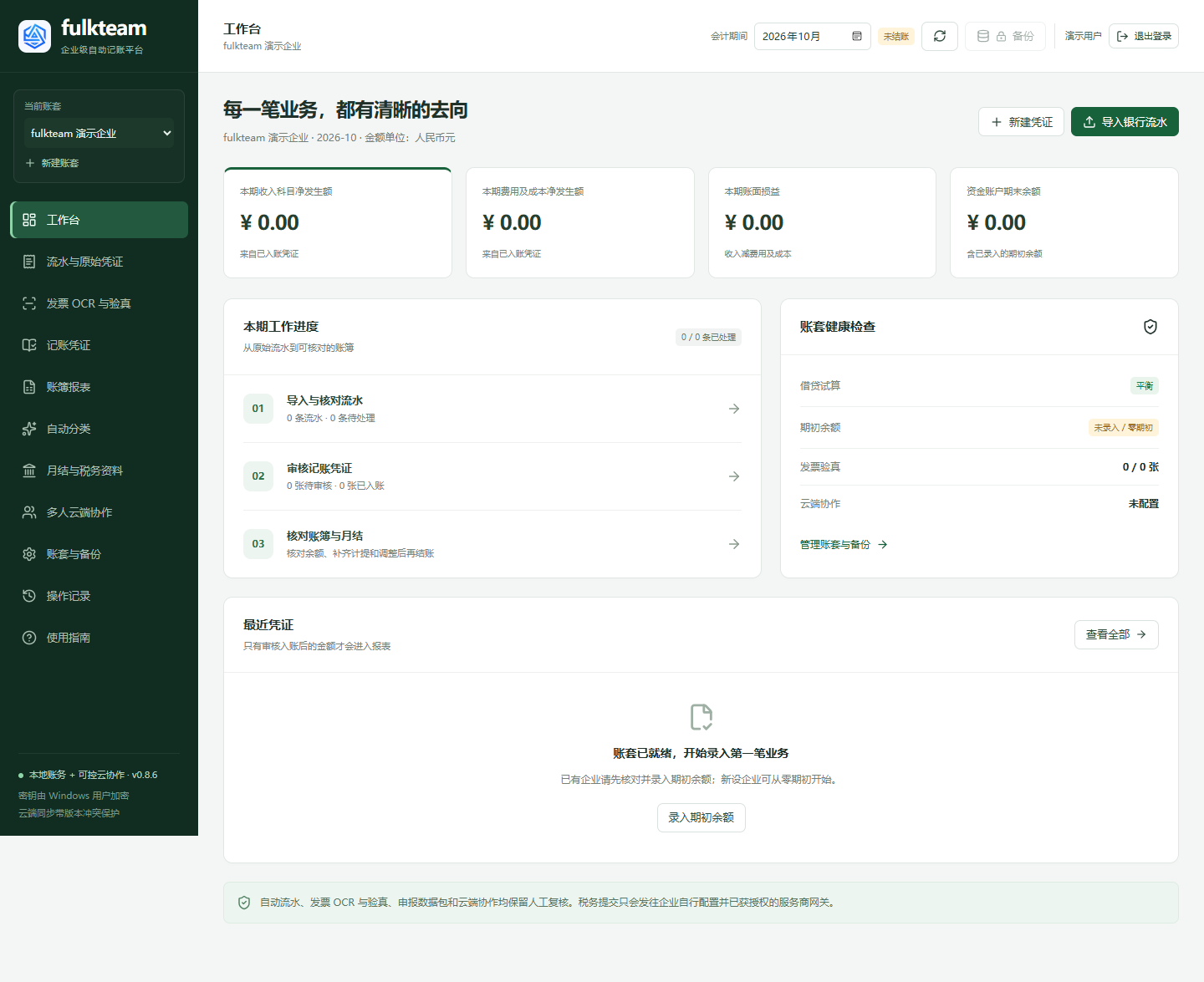This screenshot has width=1204, height=982.
Task: Click the 工作台 grid icon in sidebar
Action: click(x=29, y=220)
